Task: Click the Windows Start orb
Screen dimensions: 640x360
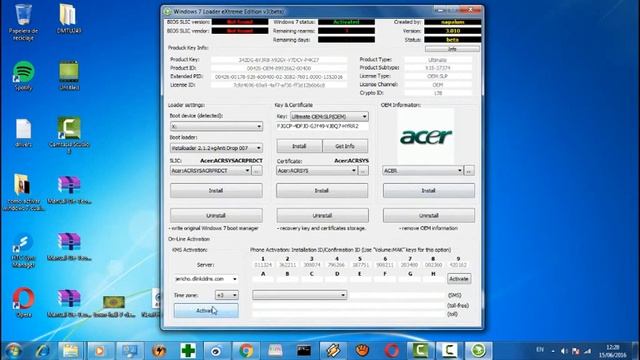Action: [13, 351]
